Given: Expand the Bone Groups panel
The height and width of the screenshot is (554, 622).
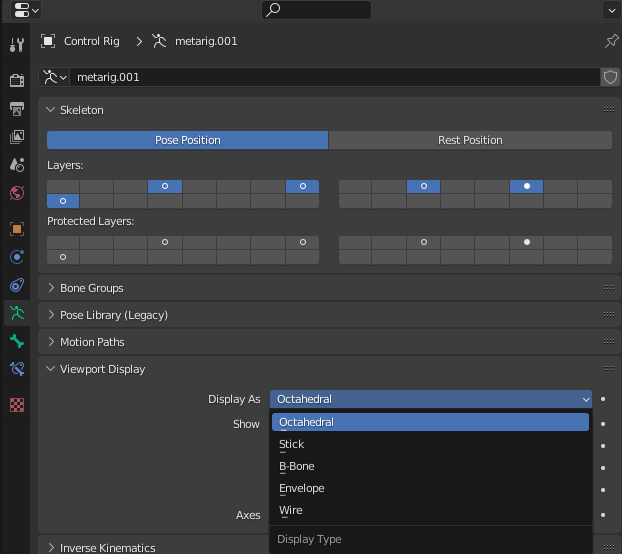Looking at the screenshot, I should [51, 288].
